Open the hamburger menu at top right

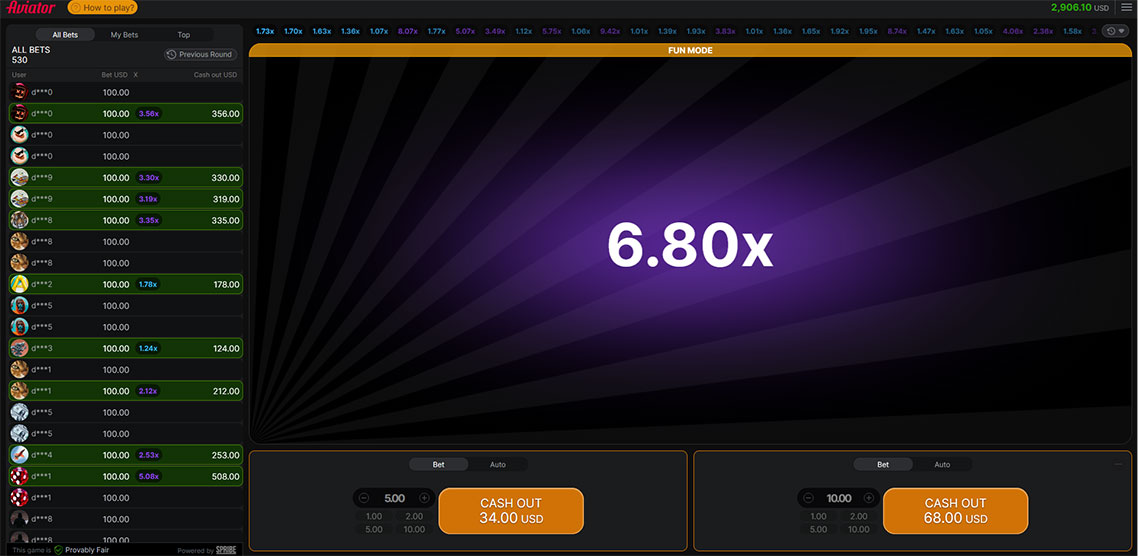click(1126, 8)
